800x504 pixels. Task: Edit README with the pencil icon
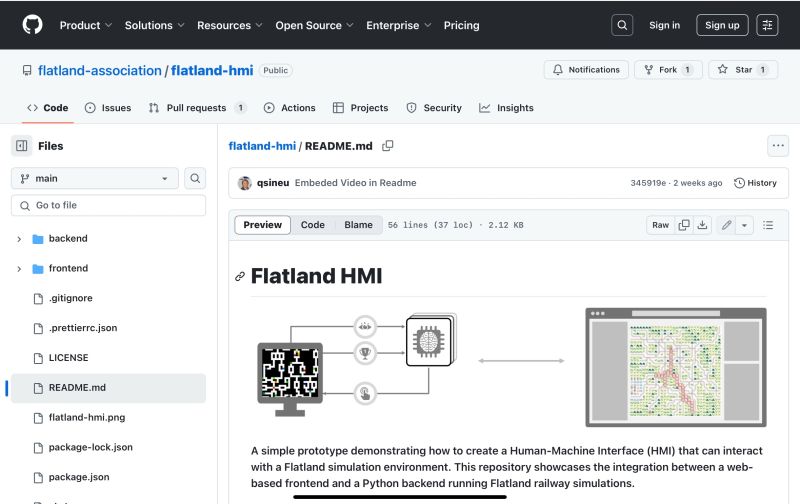[727, 225]
